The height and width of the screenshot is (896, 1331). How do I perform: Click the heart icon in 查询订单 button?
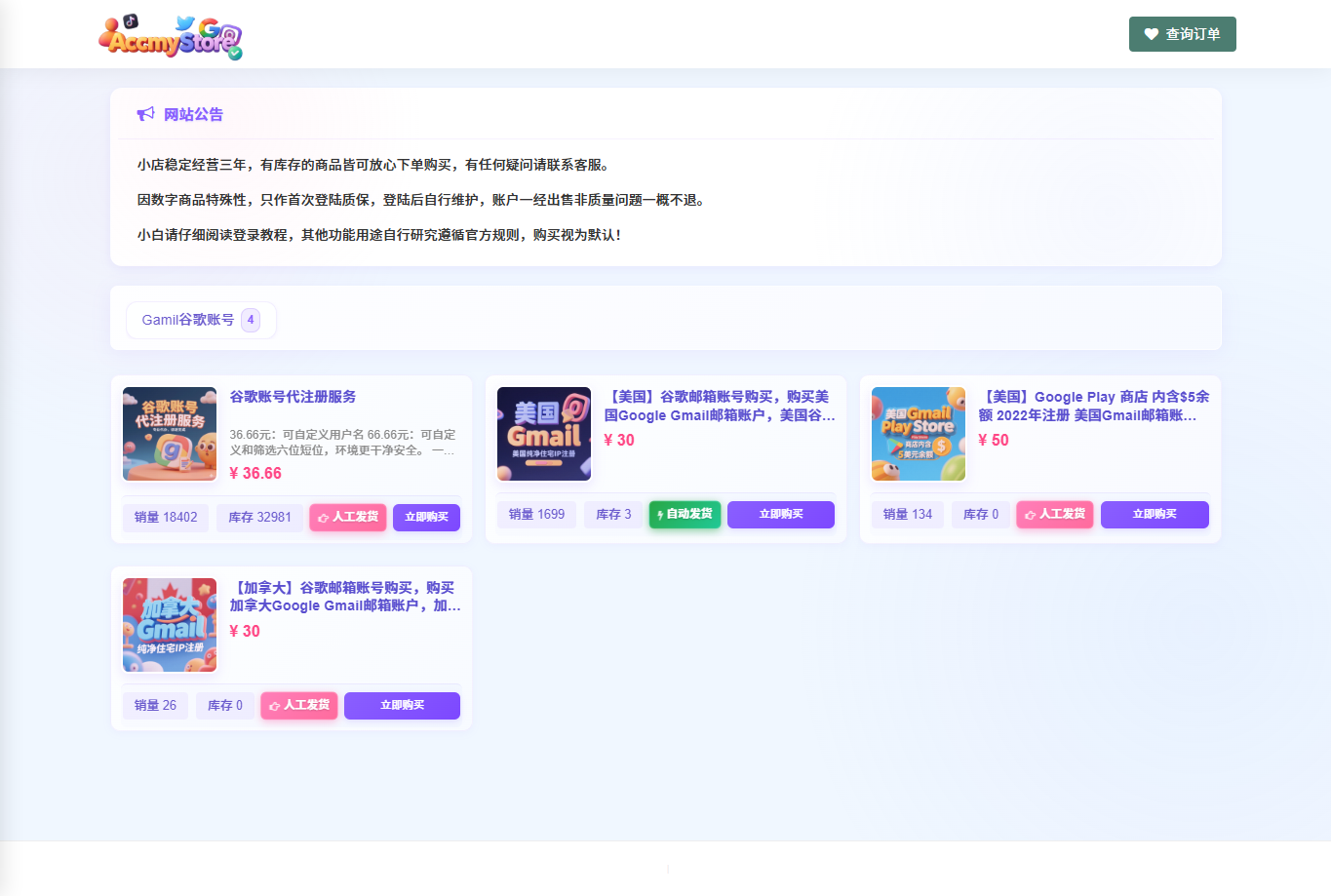tap(1151, 34)
